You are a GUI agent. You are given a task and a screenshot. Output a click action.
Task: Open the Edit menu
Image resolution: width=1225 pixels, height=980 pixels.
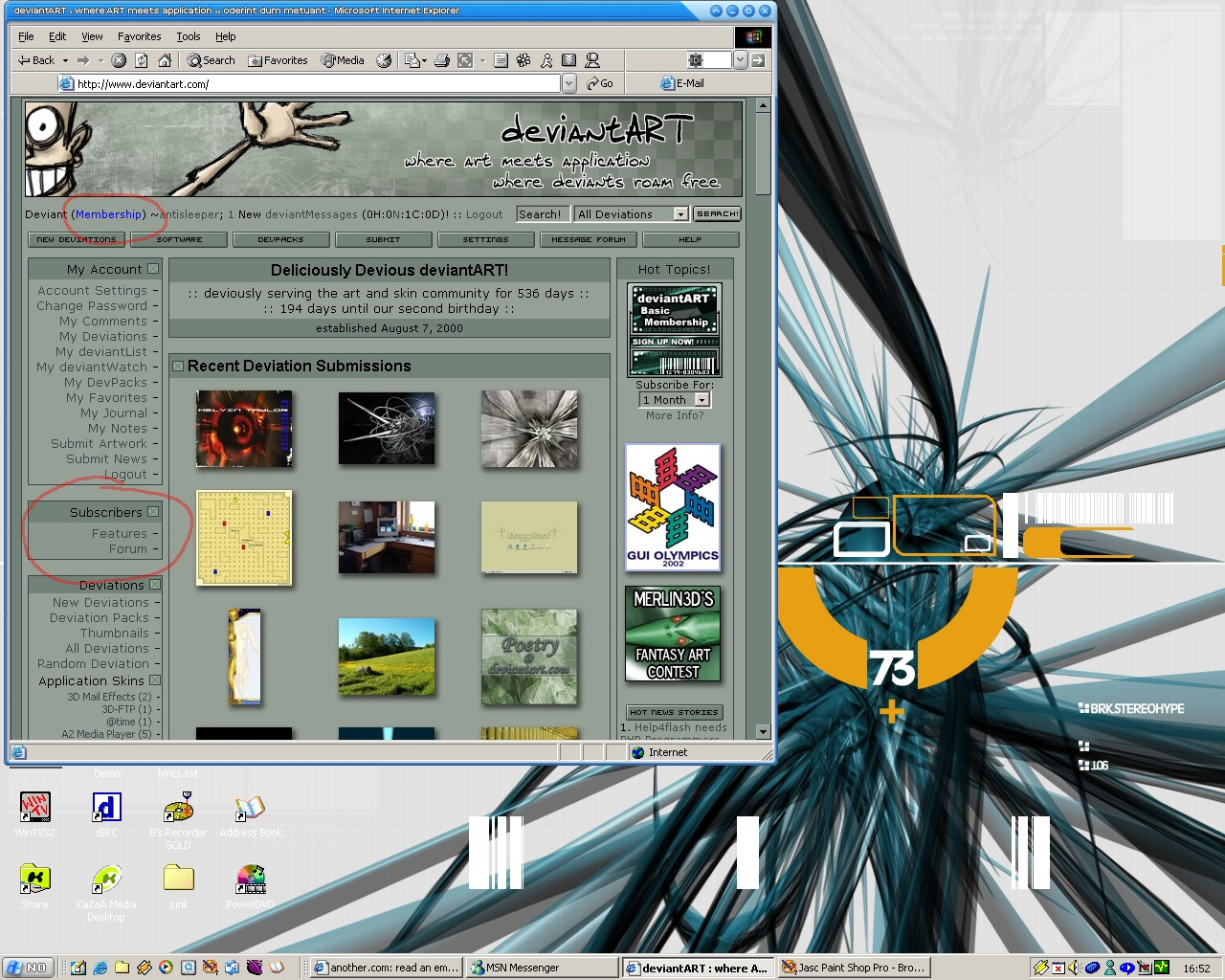[57, 36]
